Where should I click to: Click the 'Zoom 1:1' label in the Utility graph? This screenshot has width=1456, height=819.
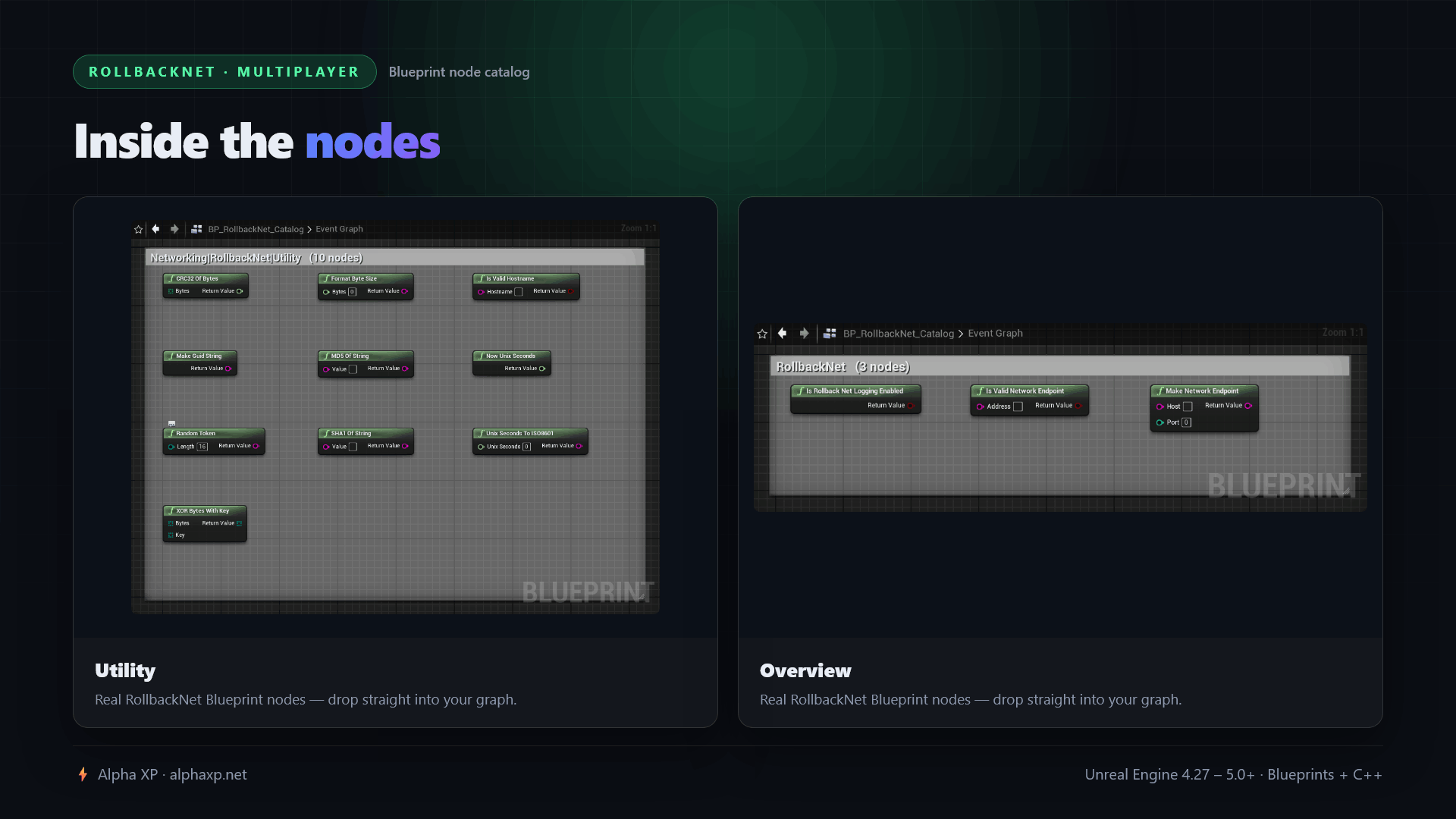tap(639, 228)
